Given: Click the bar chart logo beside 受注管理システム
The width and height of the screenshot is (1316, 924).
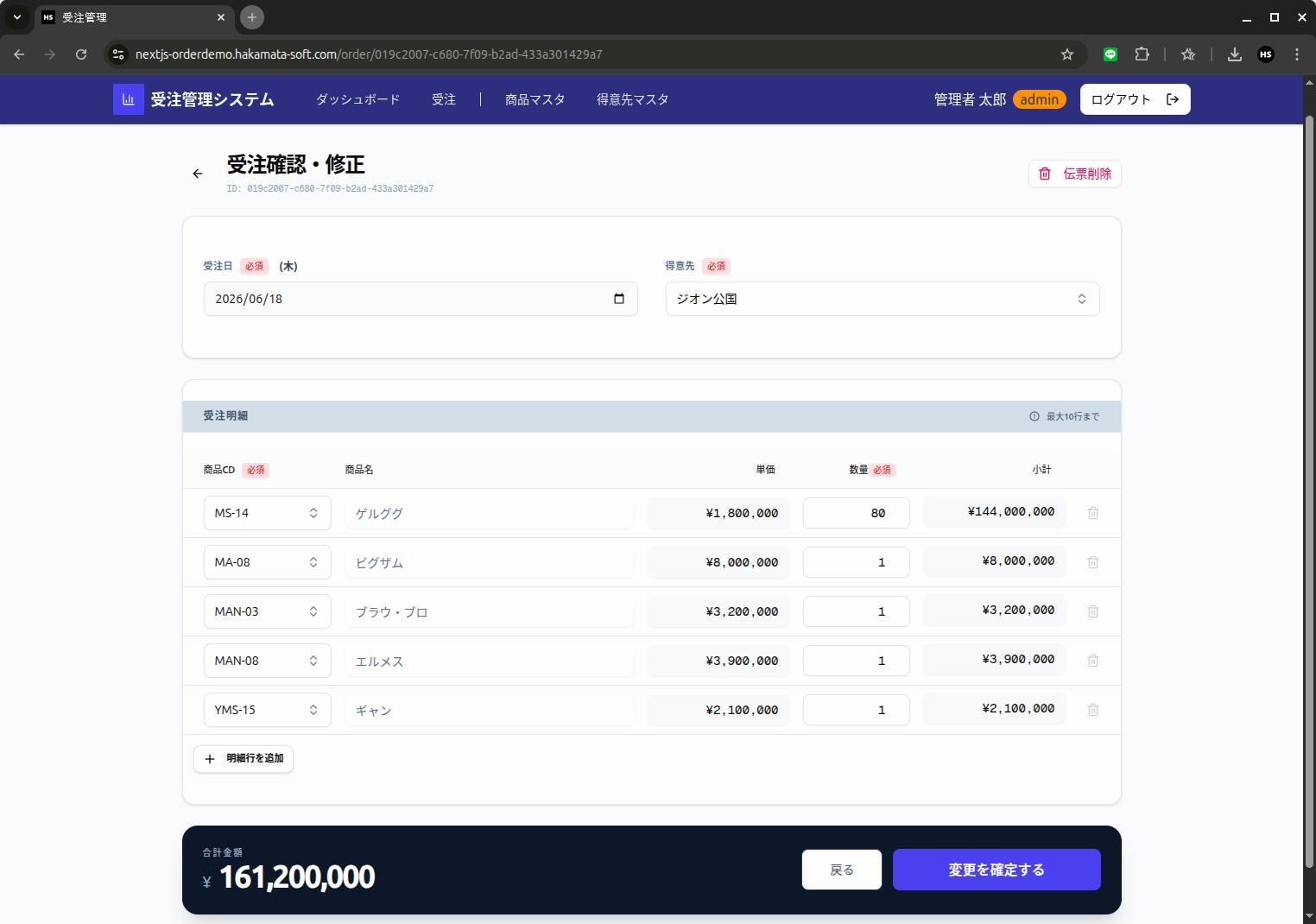Looking at the screenshot, I should pyautogui.click(x=128, y=99).
